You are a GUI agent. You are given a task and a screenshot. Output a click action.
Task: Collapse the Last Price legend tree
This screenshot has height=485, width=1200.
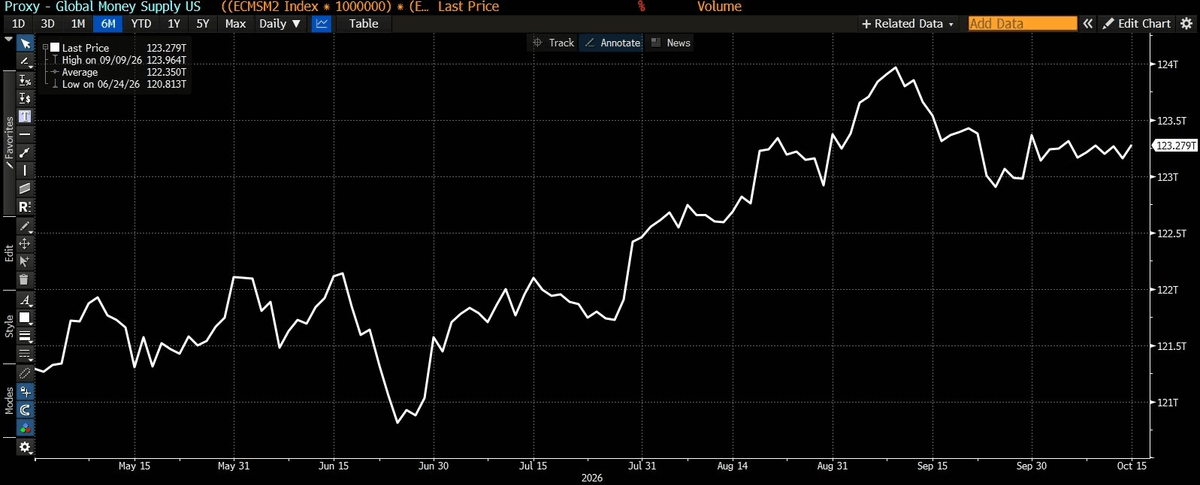(45, 47)
